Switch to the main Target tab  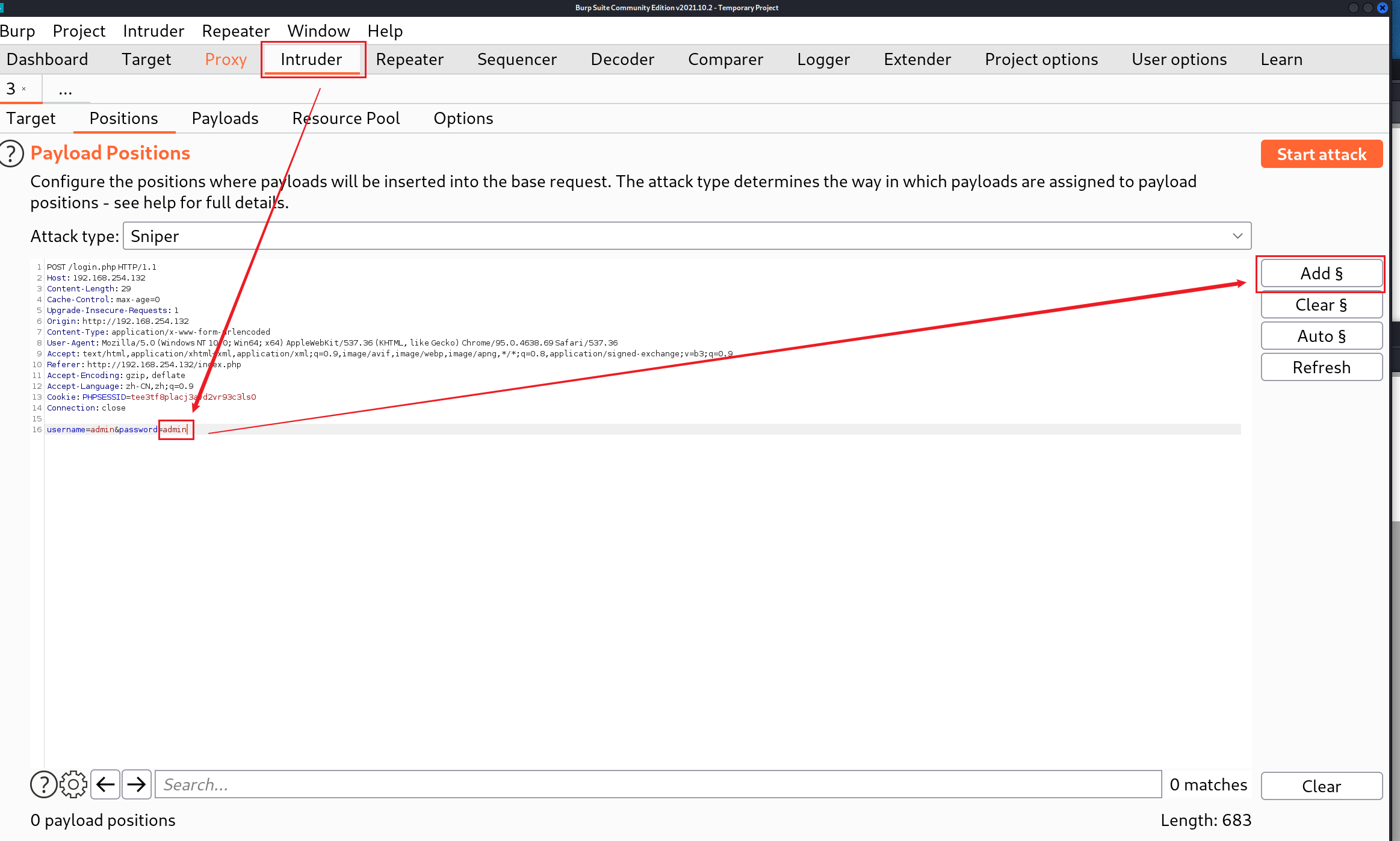pyautogui.click(x=146, y=59)
